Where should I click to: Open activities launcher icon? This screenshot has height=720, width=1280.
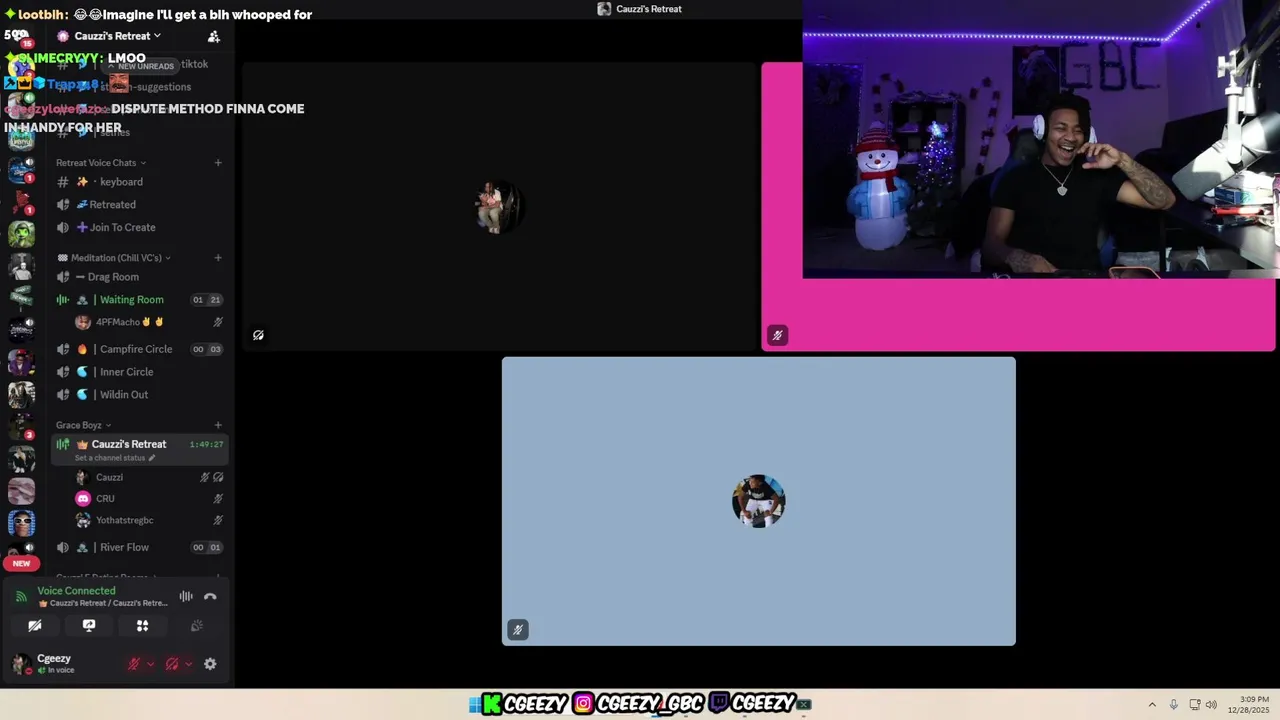142,626
